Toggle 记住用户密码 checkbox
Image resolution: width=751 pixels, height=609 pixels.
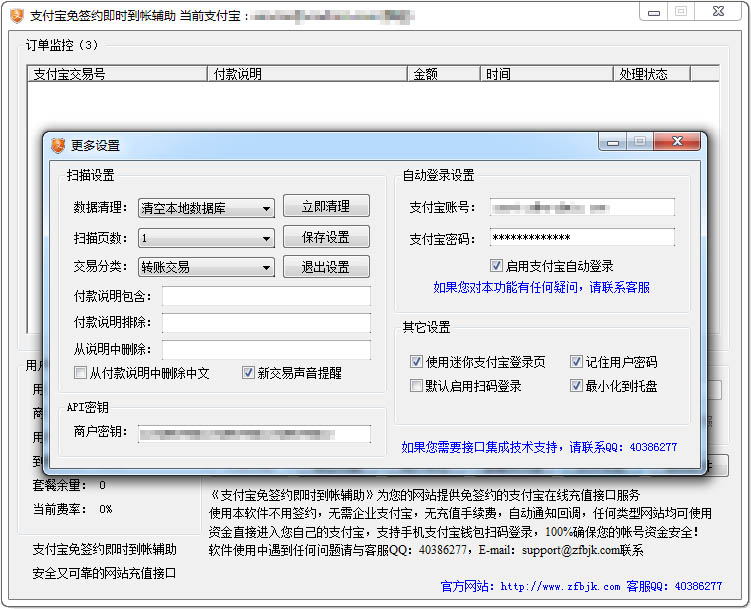pos(576,361)
